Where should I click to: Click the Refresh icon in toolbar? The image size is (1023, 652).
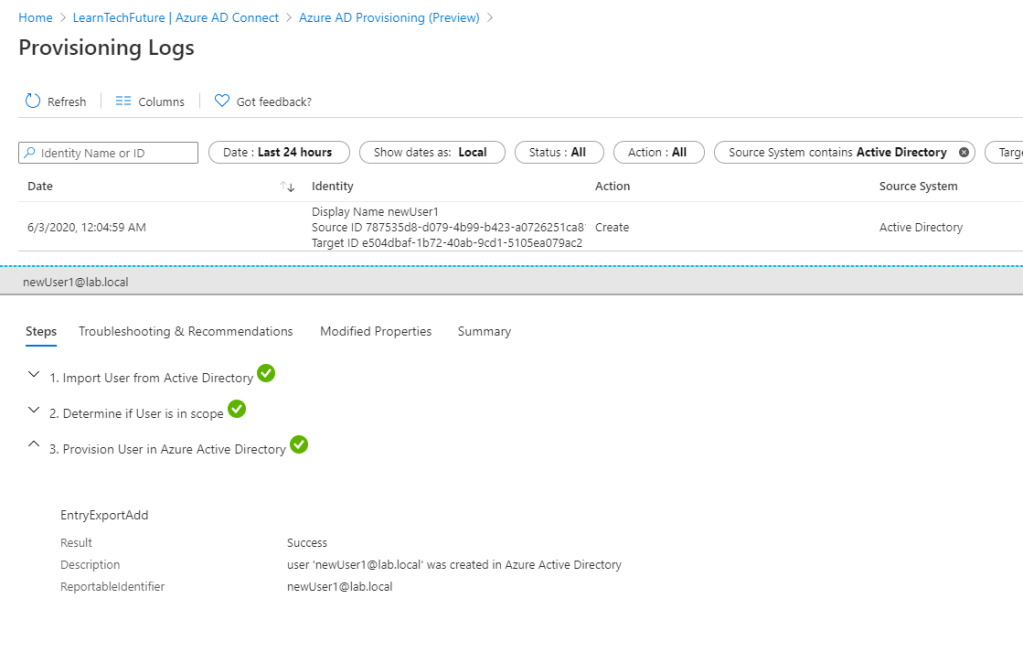pyautogui.click(x=32, y=101)
